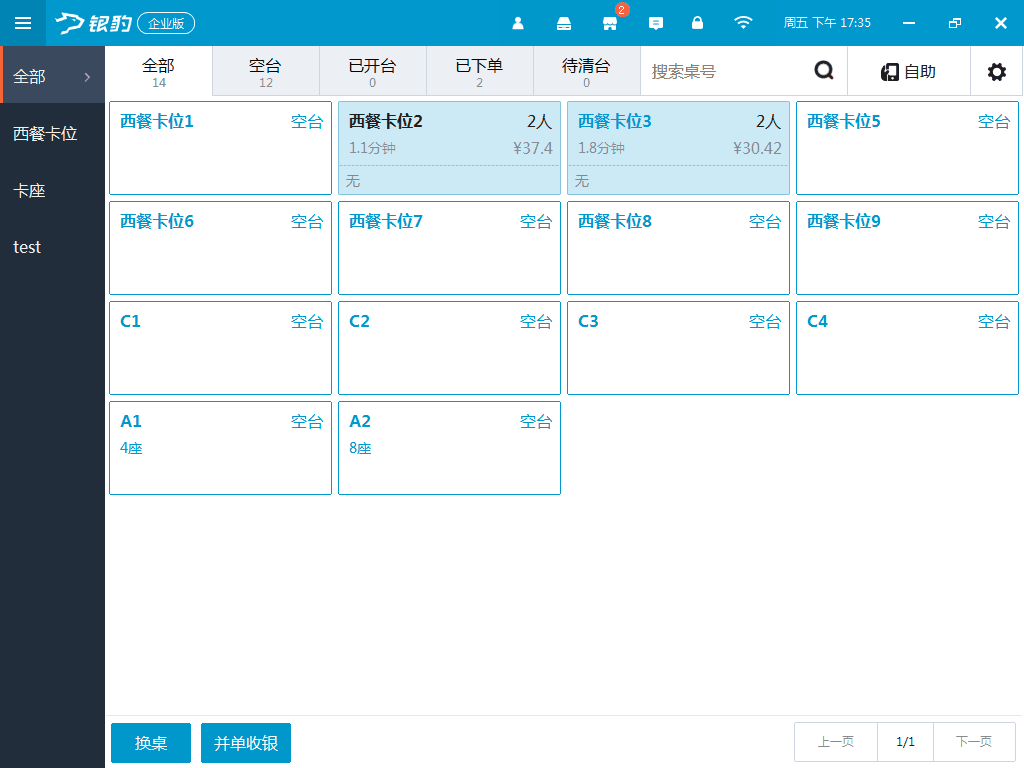
Task: Open table C4
Action: coord(907,348)
